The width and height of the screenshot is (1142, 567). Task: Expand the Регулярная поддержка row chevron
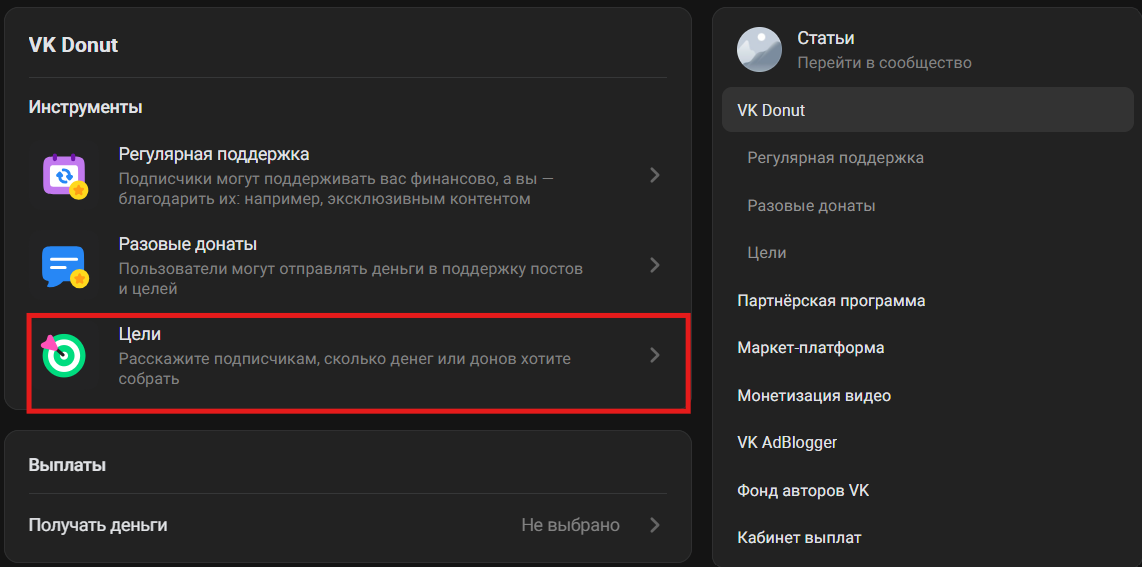click(654, 175)
